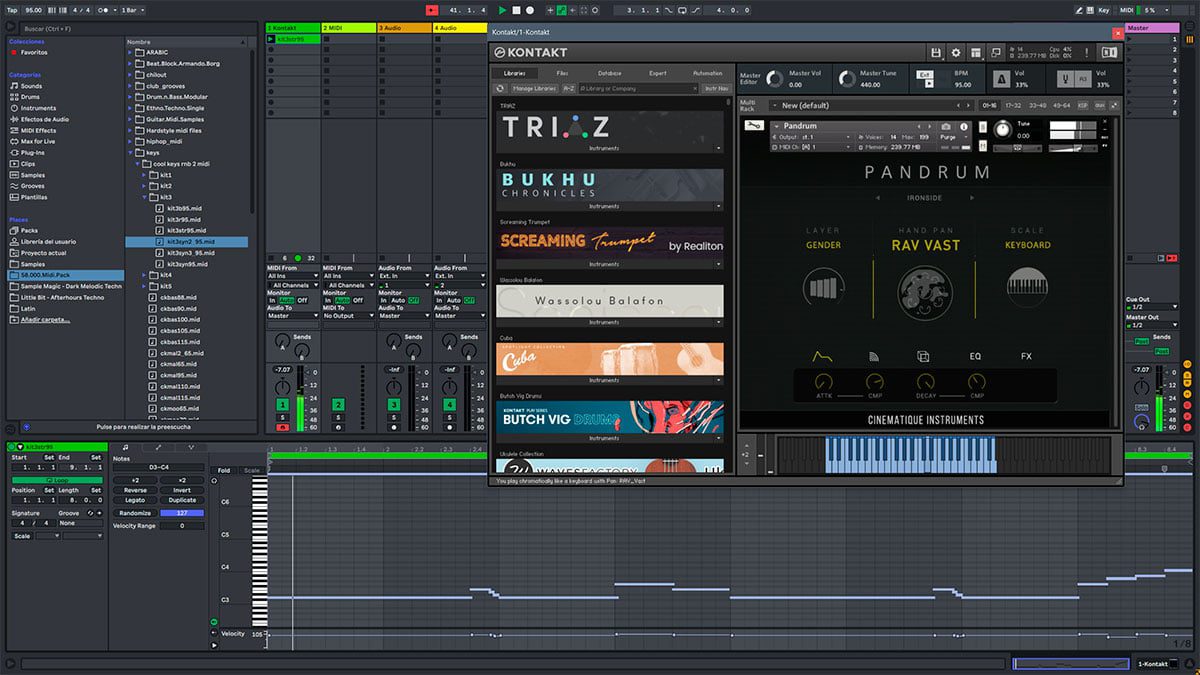
Task: Select Samples category in browser
Action: (33, 175)
